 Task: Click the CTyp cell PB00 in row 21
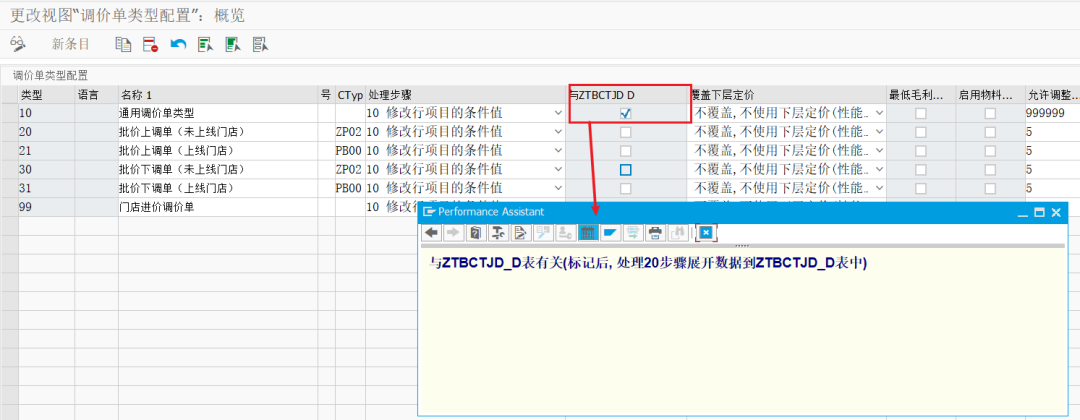click(350, 151)
